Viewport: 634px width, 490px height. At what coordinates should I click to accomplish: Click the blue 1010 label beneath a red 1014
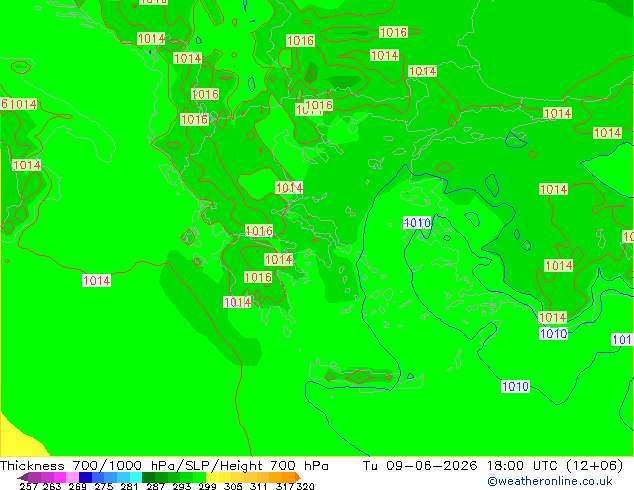click(554, 334)
